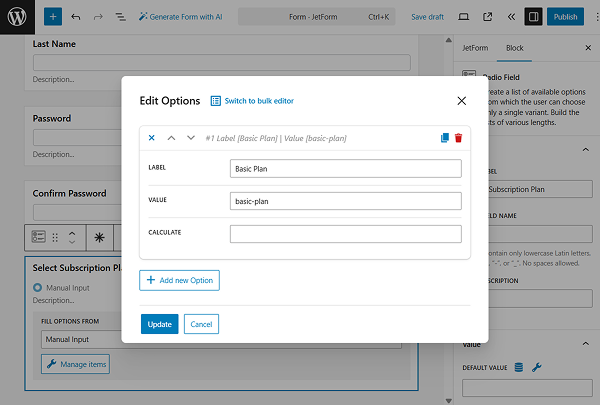This screenshot has height=405, width=600.
Task: Focus the Last Name input field
Action: (x=222, y=62)
